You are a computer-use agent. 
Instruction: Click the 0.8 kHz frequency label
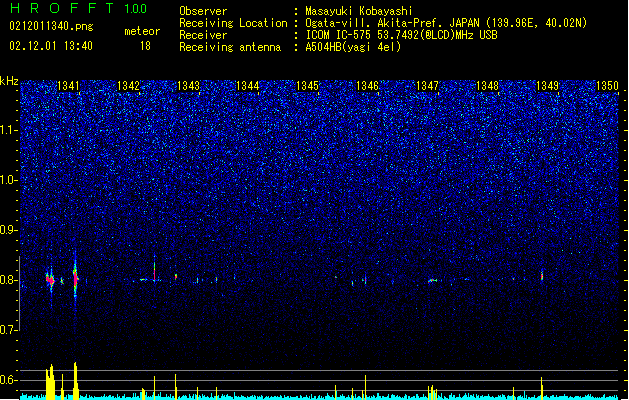coord(8,280)
